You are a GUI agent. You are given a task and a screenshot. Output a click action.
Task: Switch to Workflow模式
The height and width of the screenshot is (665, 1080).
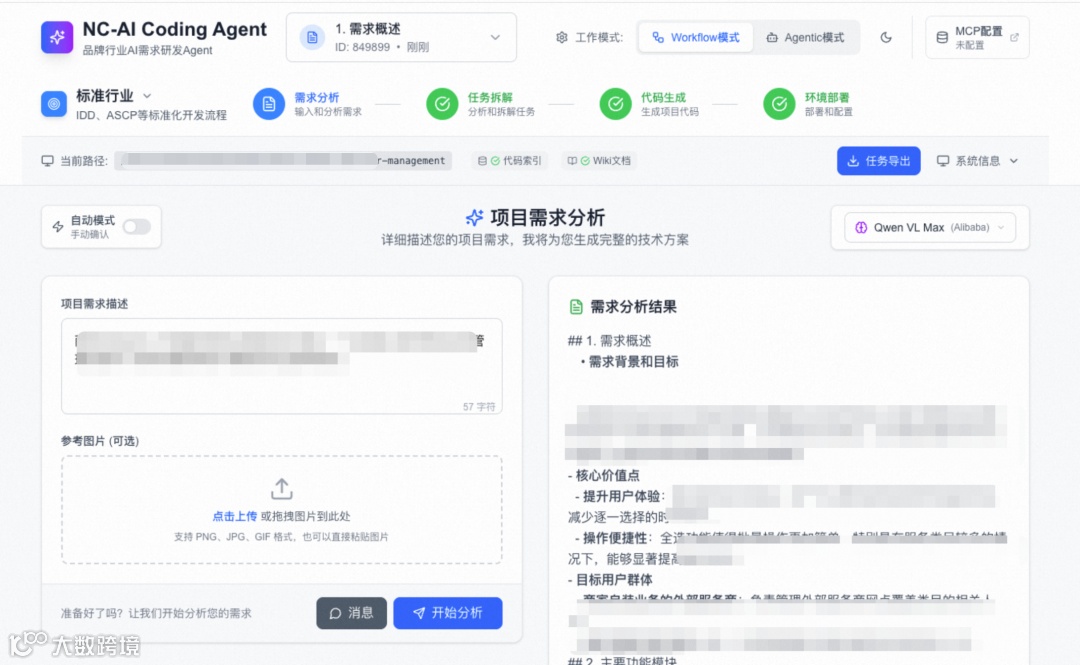[696, 37]
